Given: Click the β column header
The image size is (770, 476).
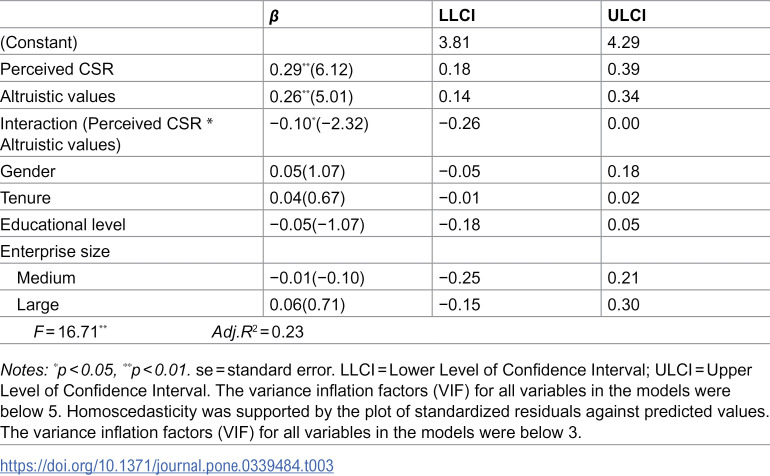Looking at the screenshot, I should (274, 16).
